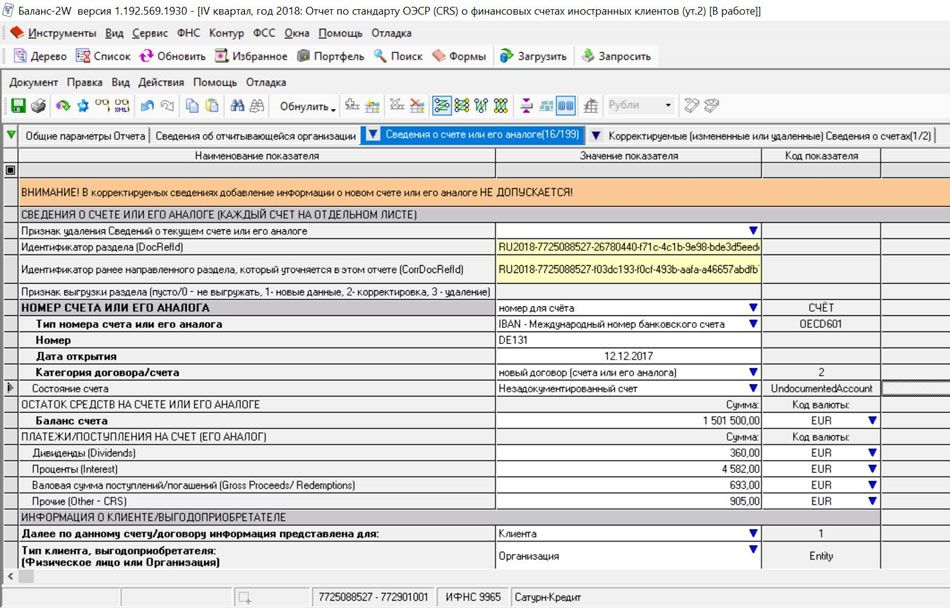Click the horizontal scrollbar left arrow

tap(10, 576)
